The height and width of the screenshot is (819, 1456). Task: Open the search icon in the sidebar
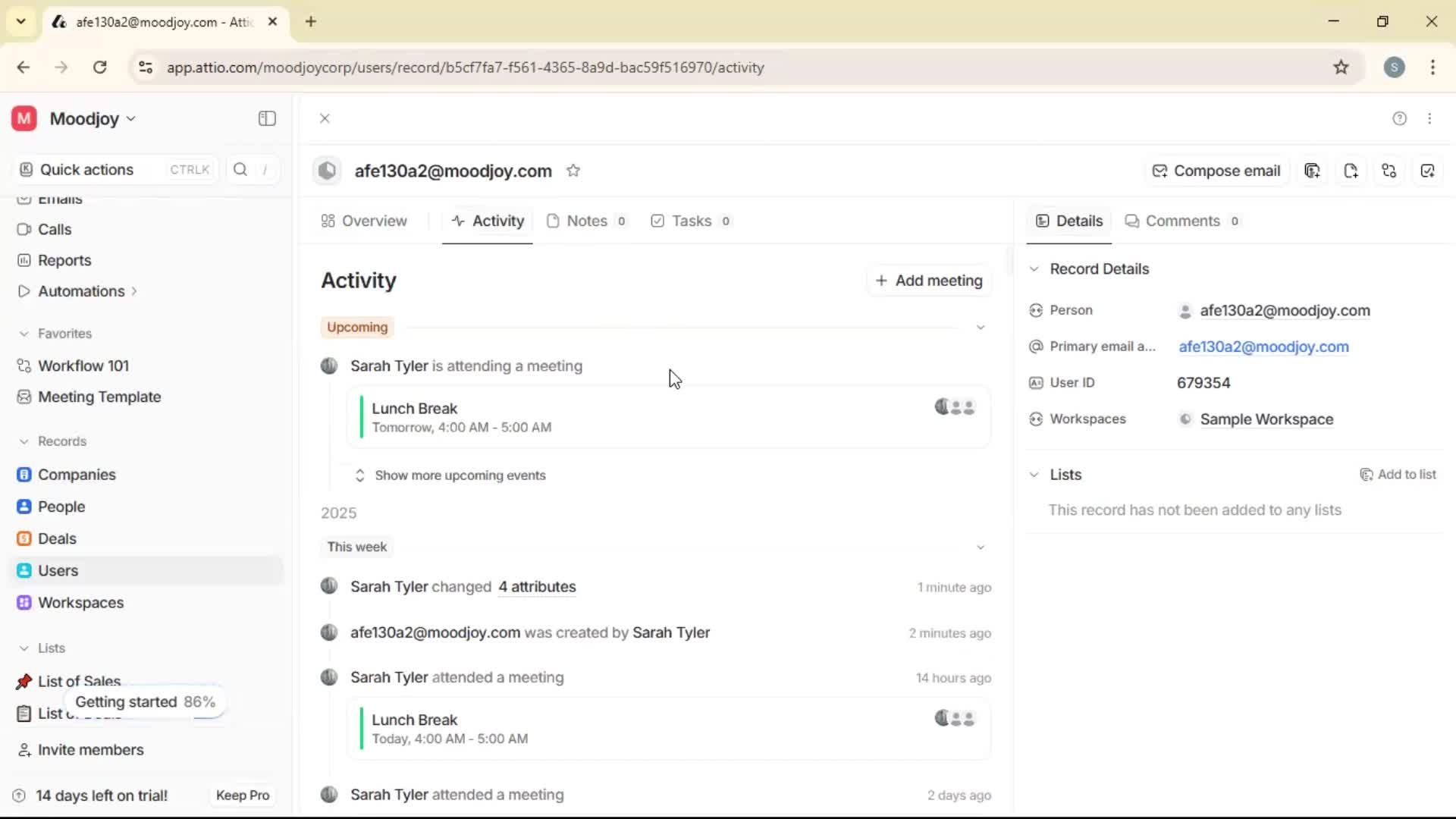[x=240, y=169]
